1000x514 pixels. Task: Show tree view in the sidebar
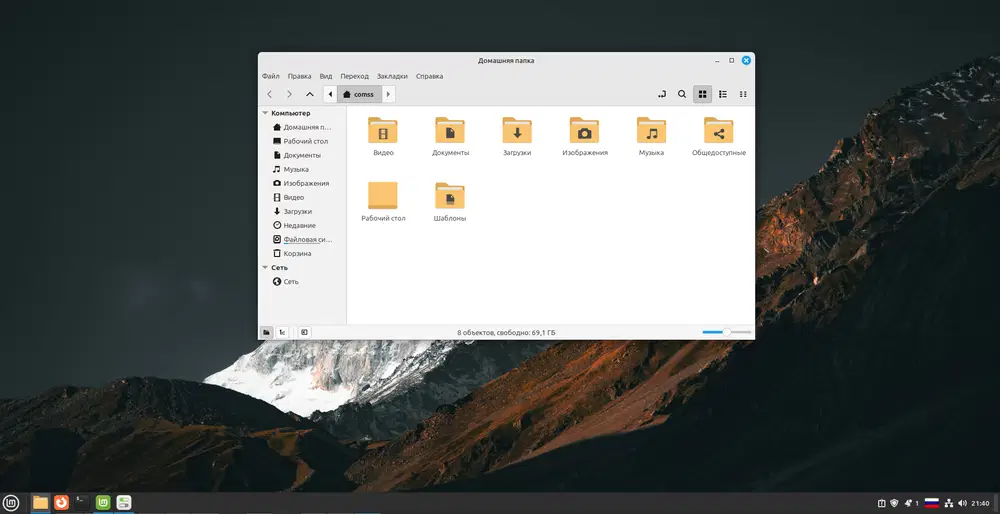click(282, 332)
